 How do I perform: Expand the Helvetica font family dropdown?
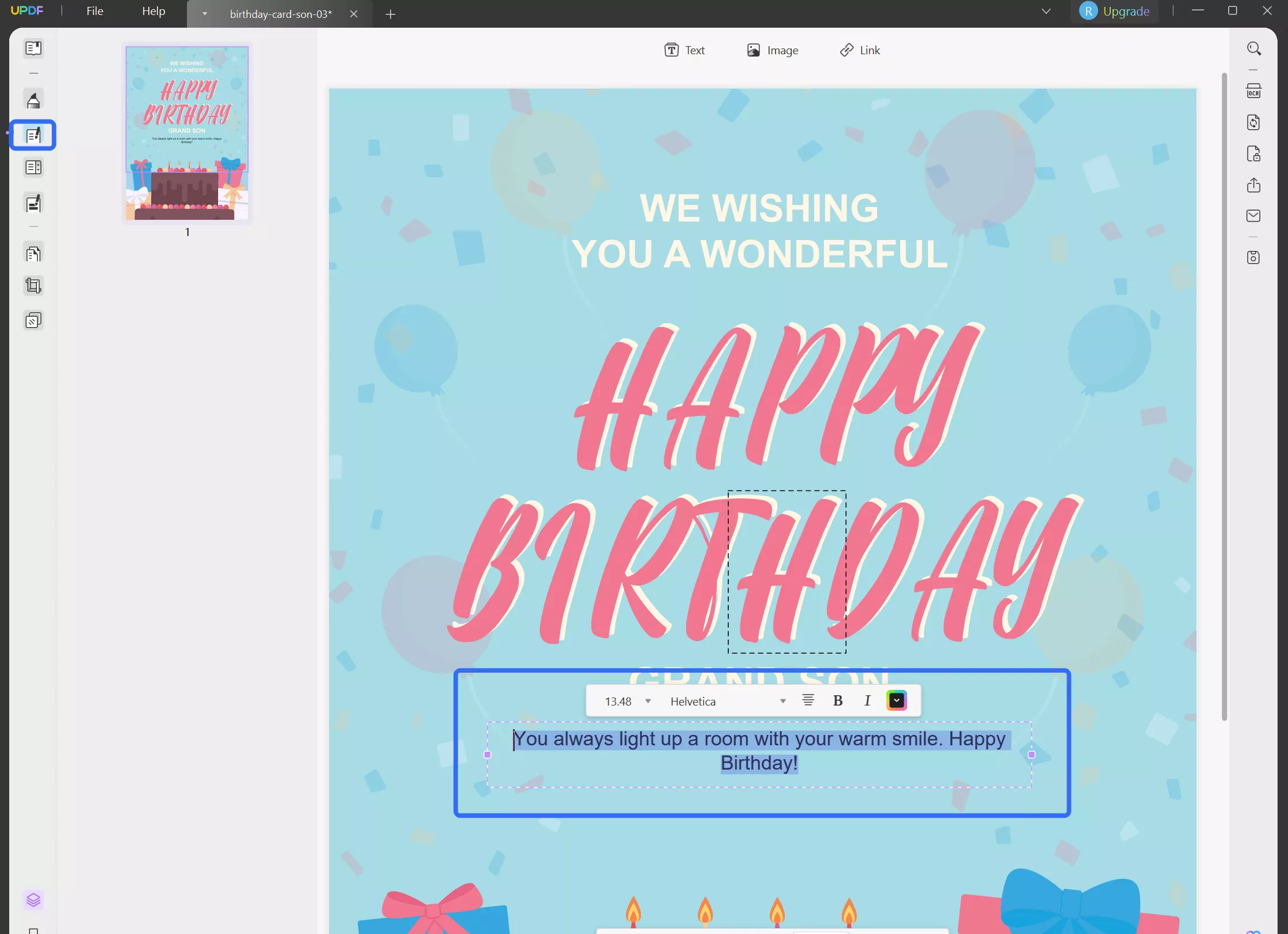click(783, 702)
